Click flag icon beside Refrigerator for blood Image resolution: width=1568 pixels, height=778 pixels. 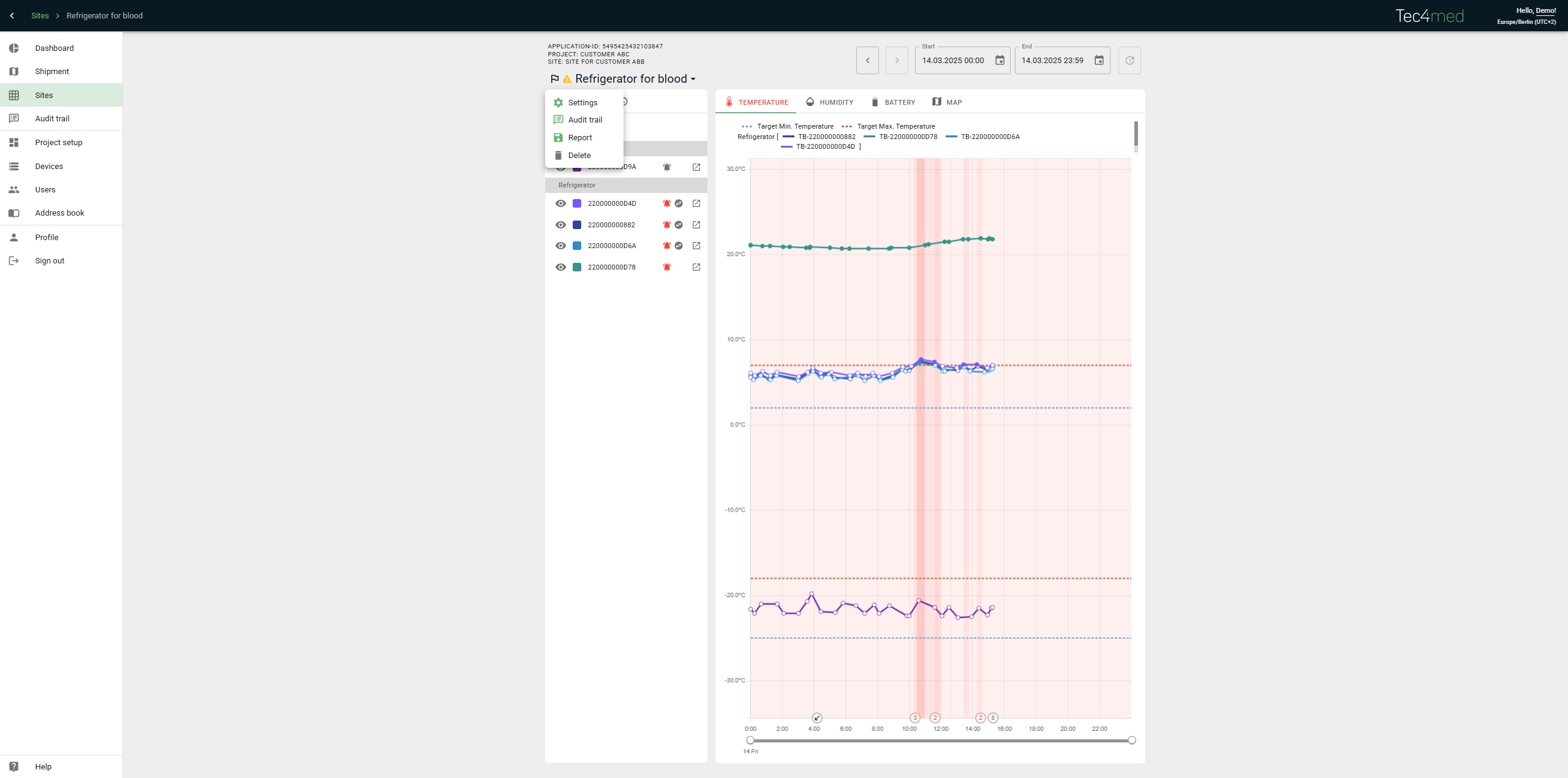tap(555, 79)
